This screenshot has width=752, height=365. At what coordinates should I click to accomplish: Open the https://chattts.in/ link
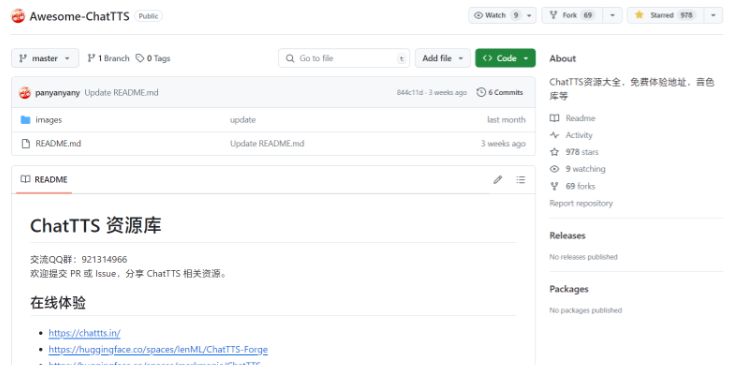pyautogui.click(x=84, y=332)
